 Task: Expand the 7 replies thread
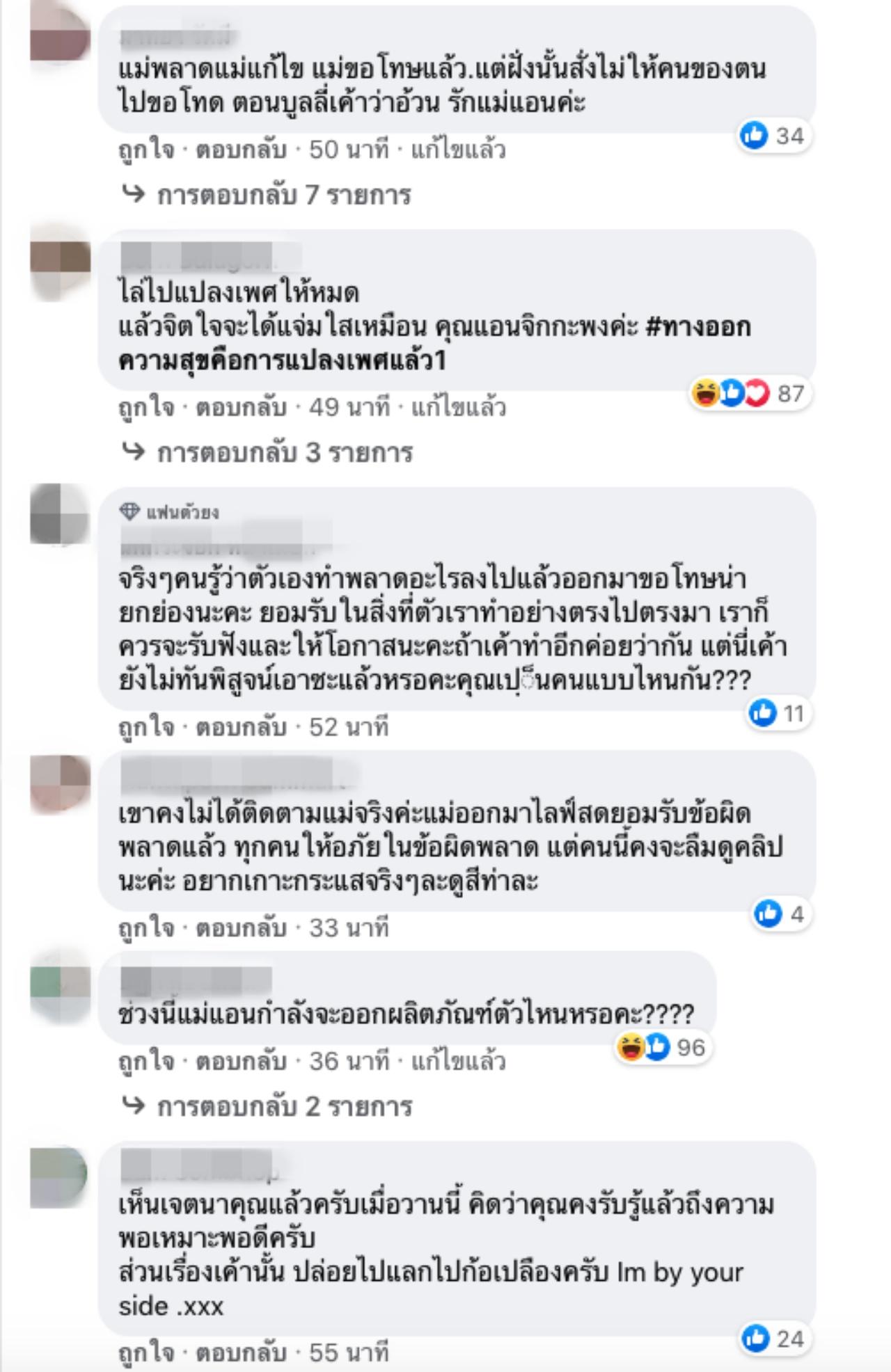[267, 195]
